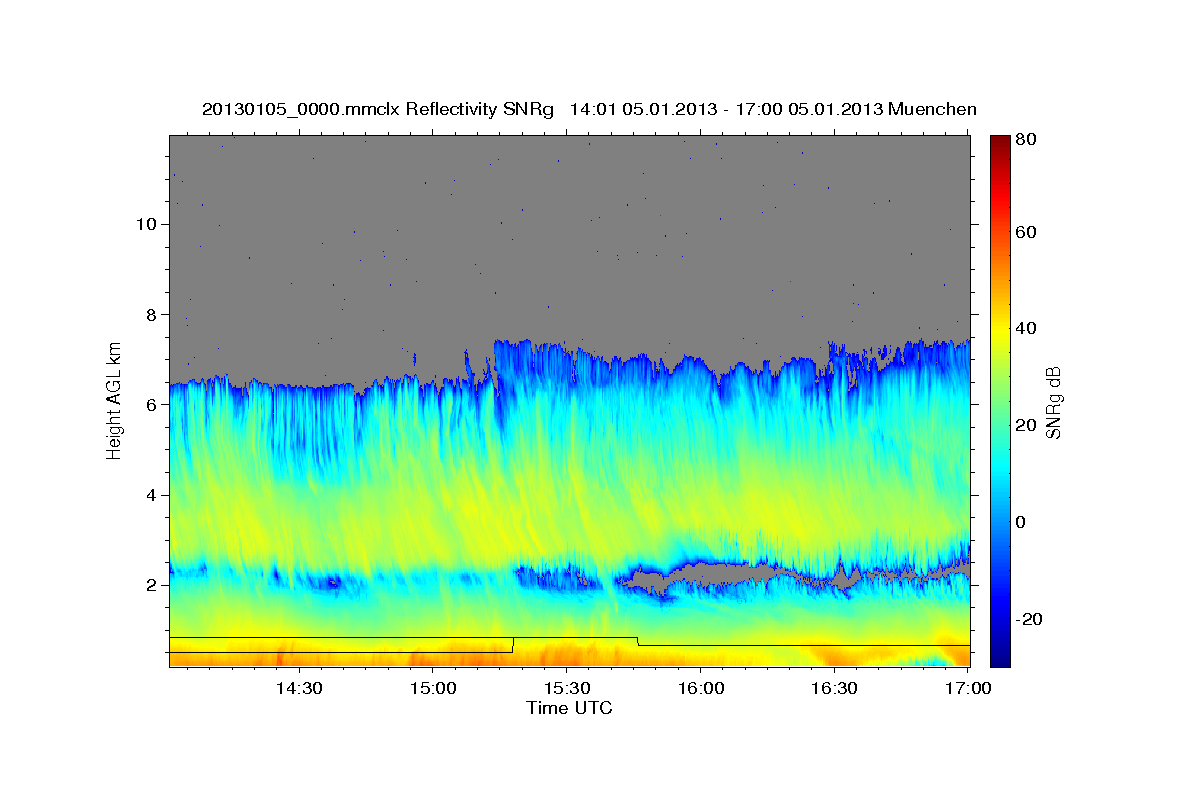Click the plot title text
This screenshot has width=1200, height=800.
click(x=589, y=109)
